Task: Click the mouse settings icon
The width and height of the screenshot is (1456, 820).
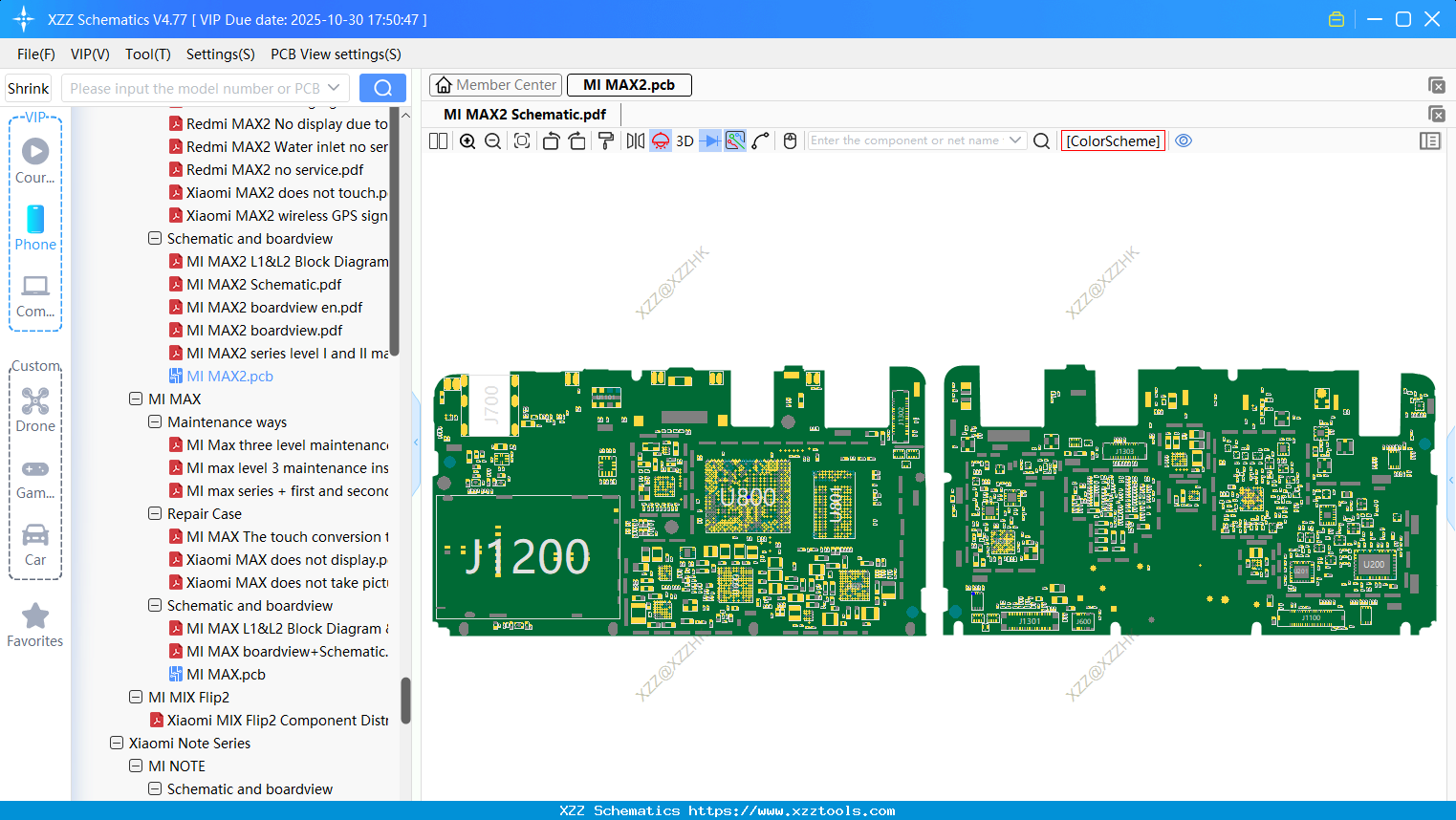Action: [x=790, y=141]
